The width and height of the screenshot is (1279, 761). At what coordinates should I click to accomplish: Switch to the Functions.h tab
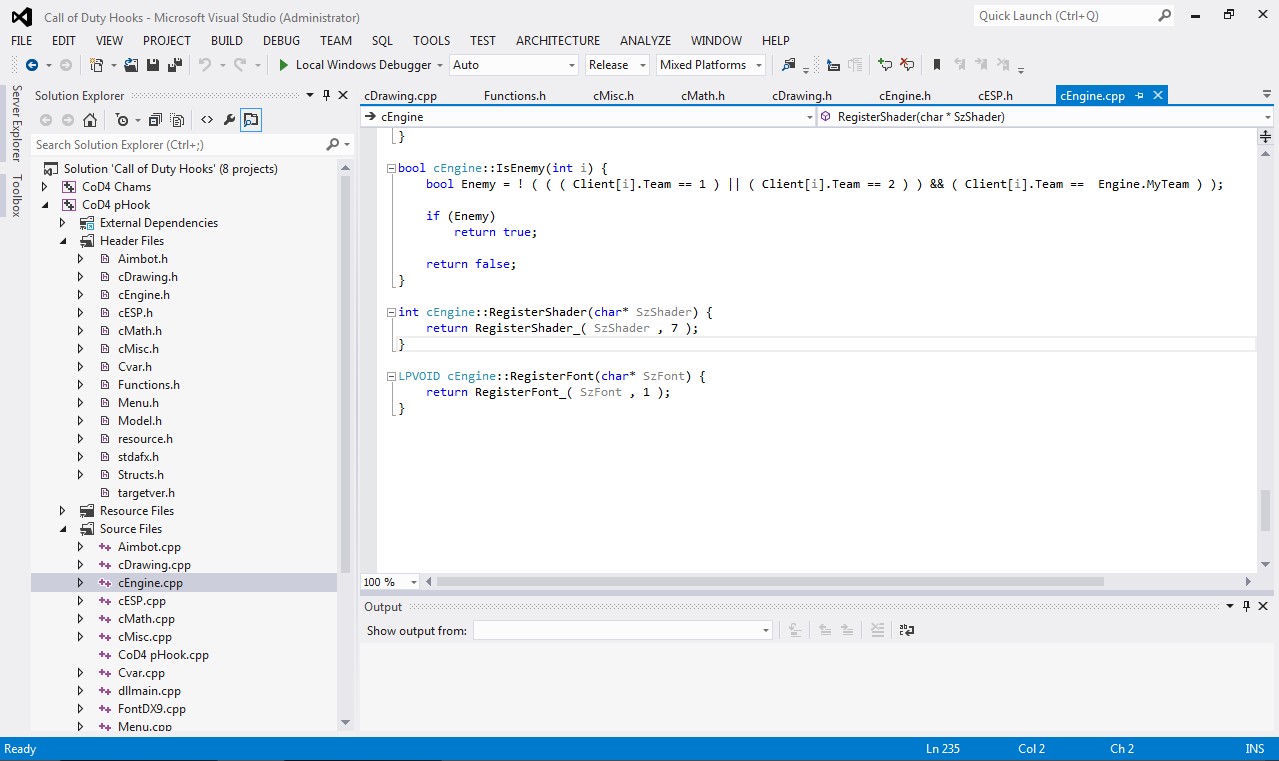(515, 96)
